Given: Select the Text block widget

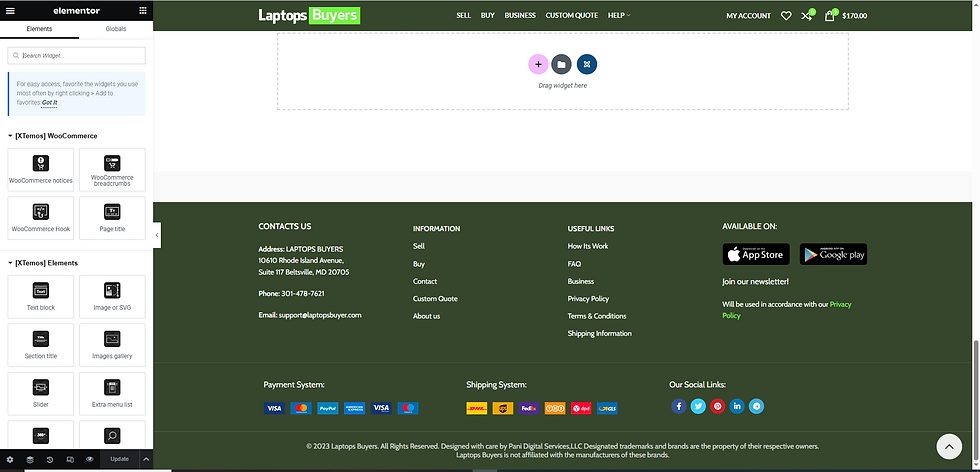Looking at the screenshot, I should pos(41,297).
